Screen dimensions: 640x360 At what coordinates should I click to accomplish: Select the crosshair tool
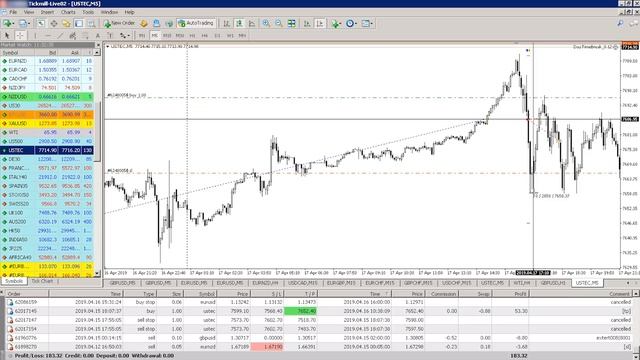[20, 36]
